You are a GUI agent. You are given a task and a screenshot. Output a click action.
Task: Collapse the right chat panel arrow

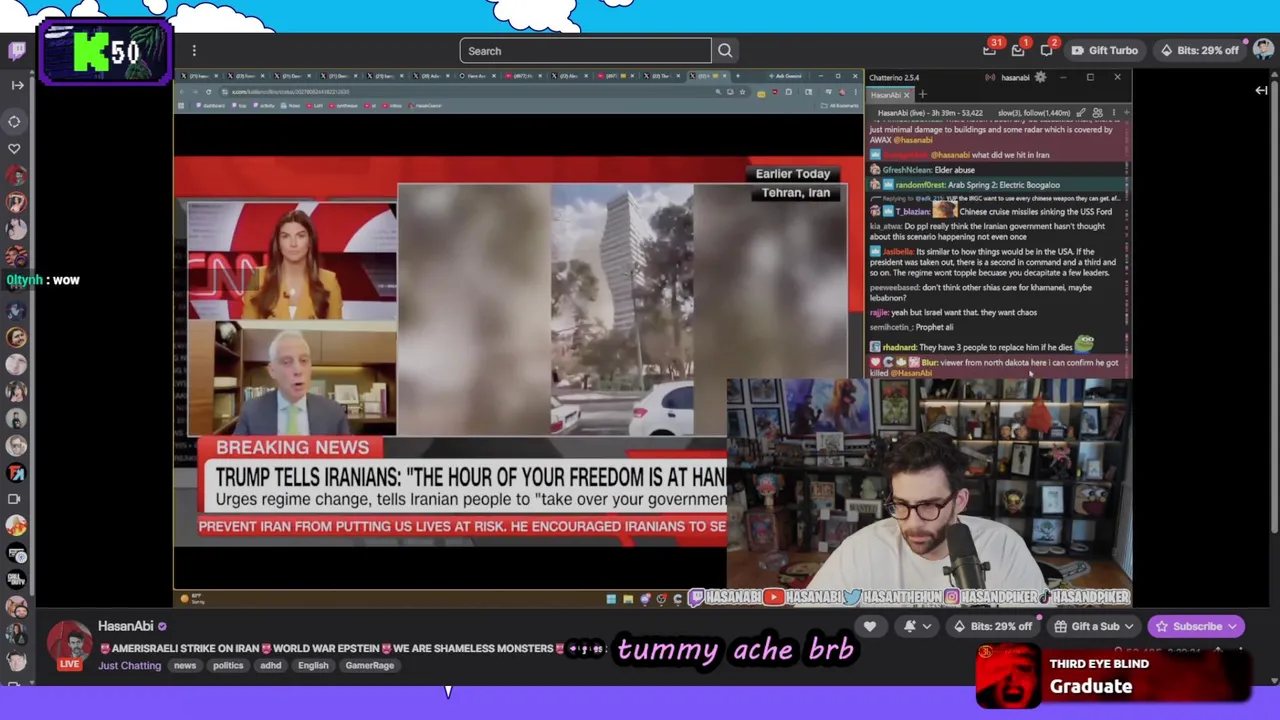pyautogui.click(x=1261, y=90)
